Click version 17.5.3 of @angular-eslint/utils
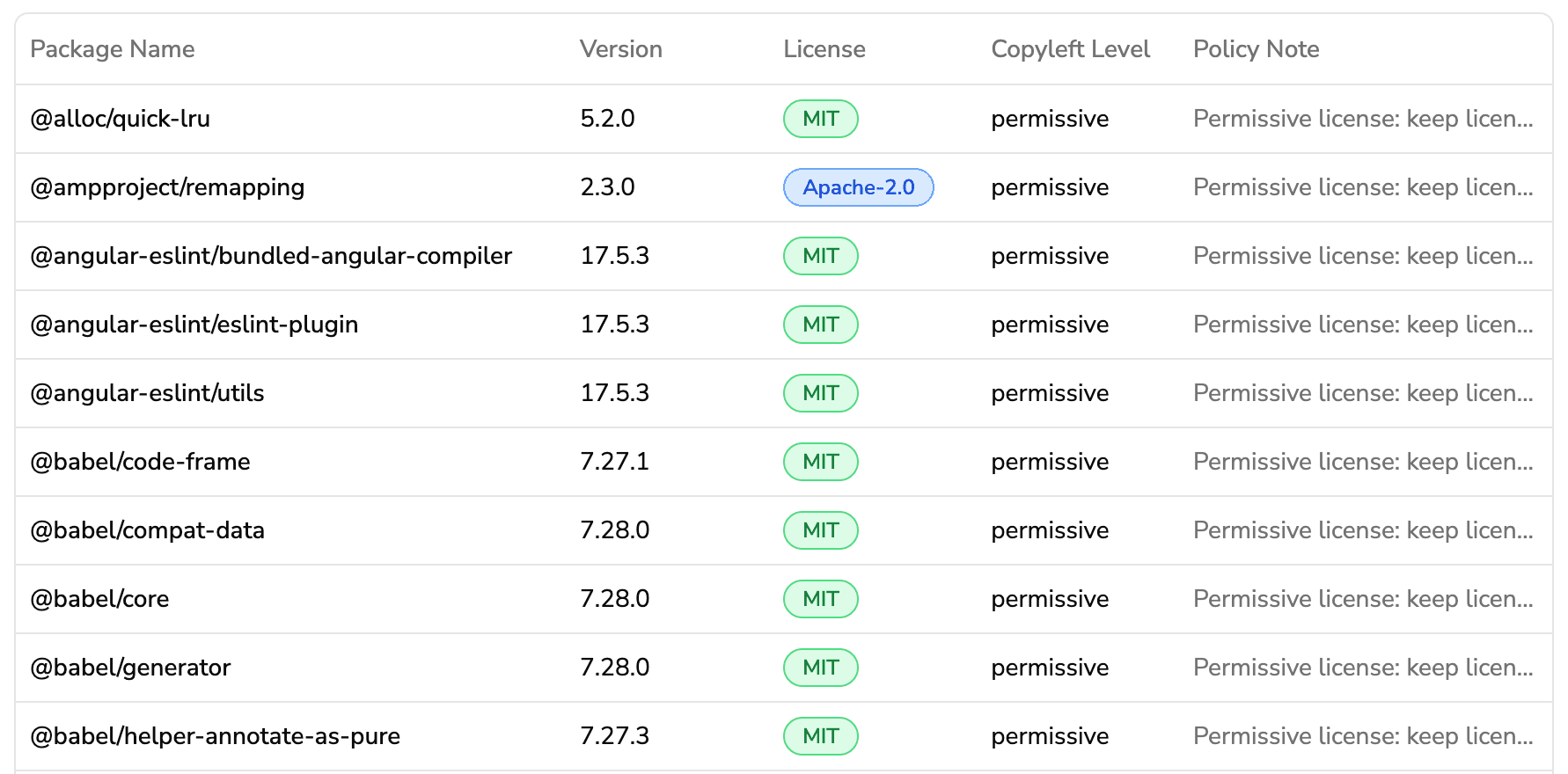 [614, 393]
